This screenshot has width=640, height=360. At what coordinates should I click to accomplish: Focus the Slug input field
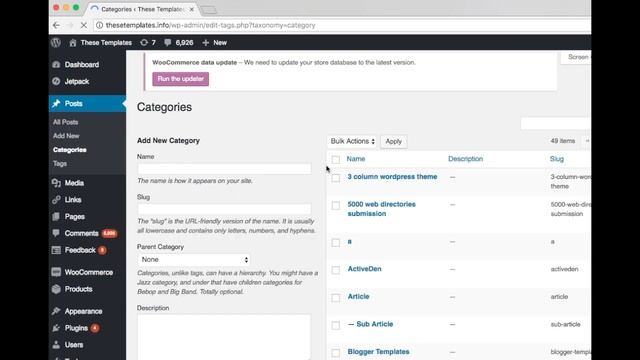tap(224, 209)
